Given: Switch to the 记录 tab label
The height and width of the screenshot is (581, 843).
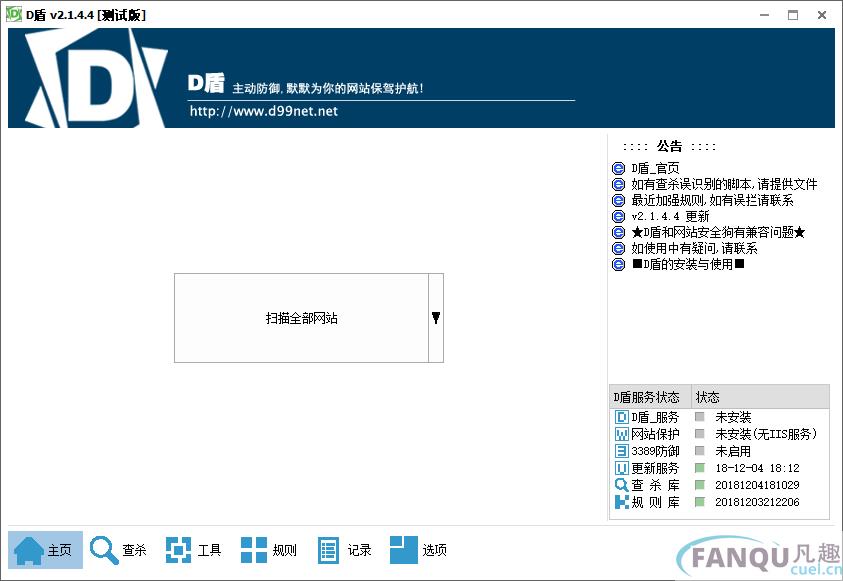Looking at the screenshot, I should [360, 550].
